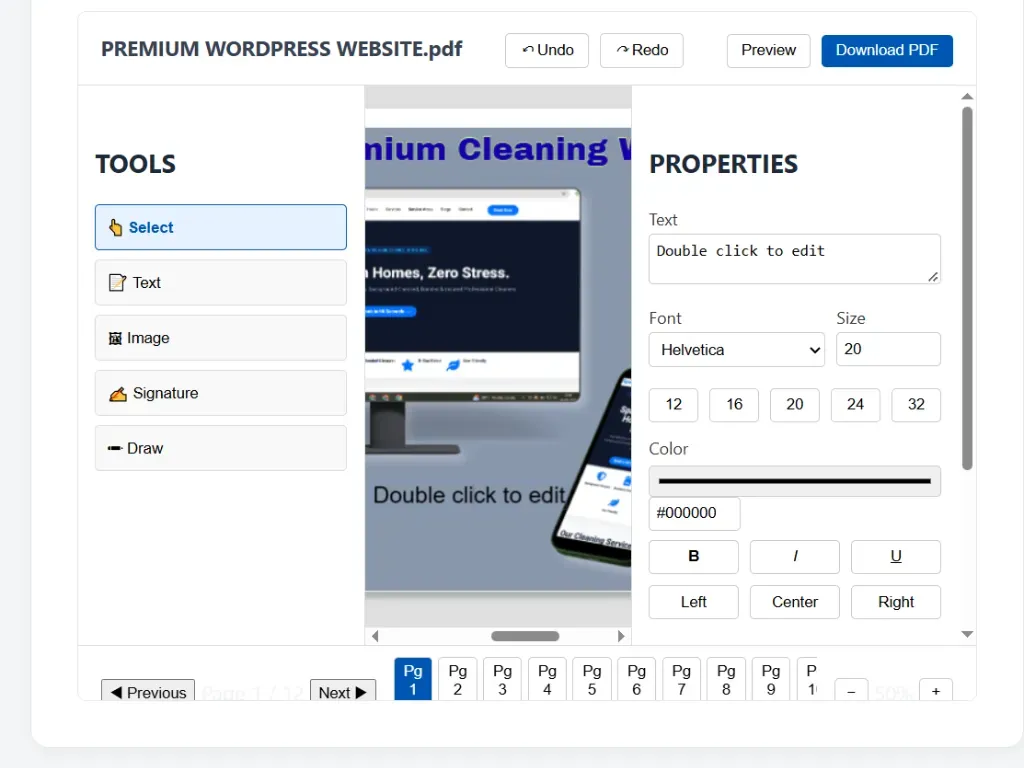The height and width of the screenshot is (768, 1024).
Task: Open page tab Pg 6
Action: pyautogui.click(x=637, y=679)
